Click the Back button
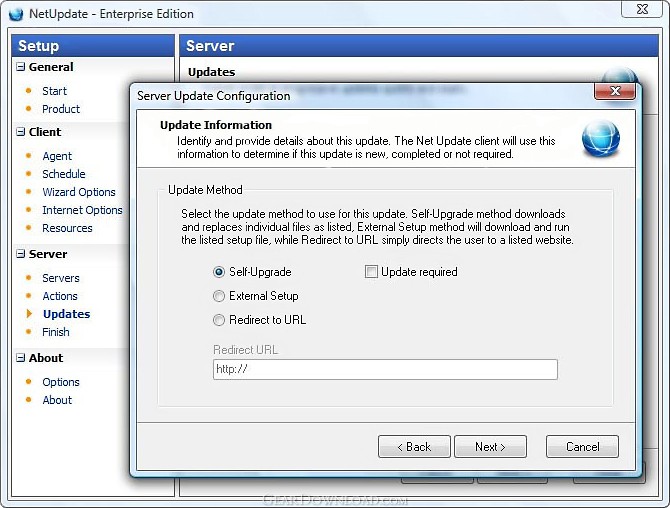The height and width of the screenshot is (508, 670). pos(414,446)
